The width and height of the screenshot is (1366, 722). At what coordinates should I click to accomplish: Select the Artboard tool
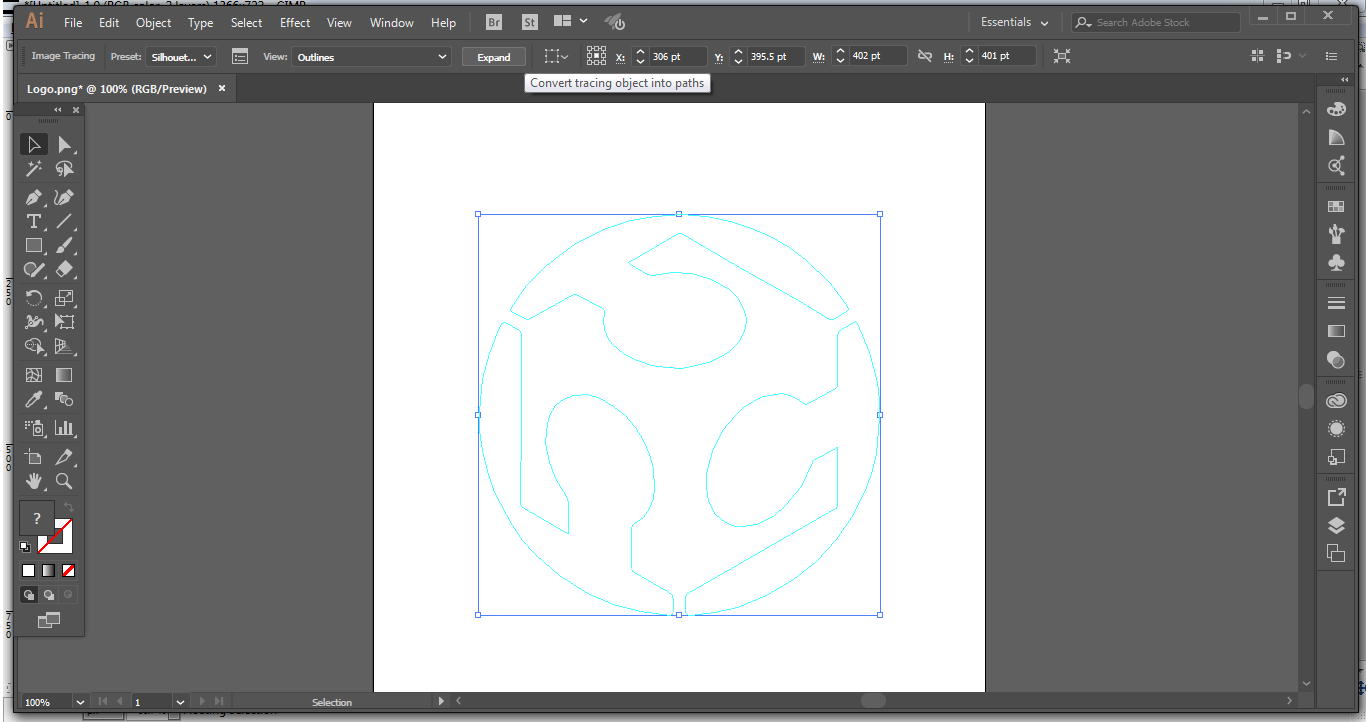pos(34,457)
